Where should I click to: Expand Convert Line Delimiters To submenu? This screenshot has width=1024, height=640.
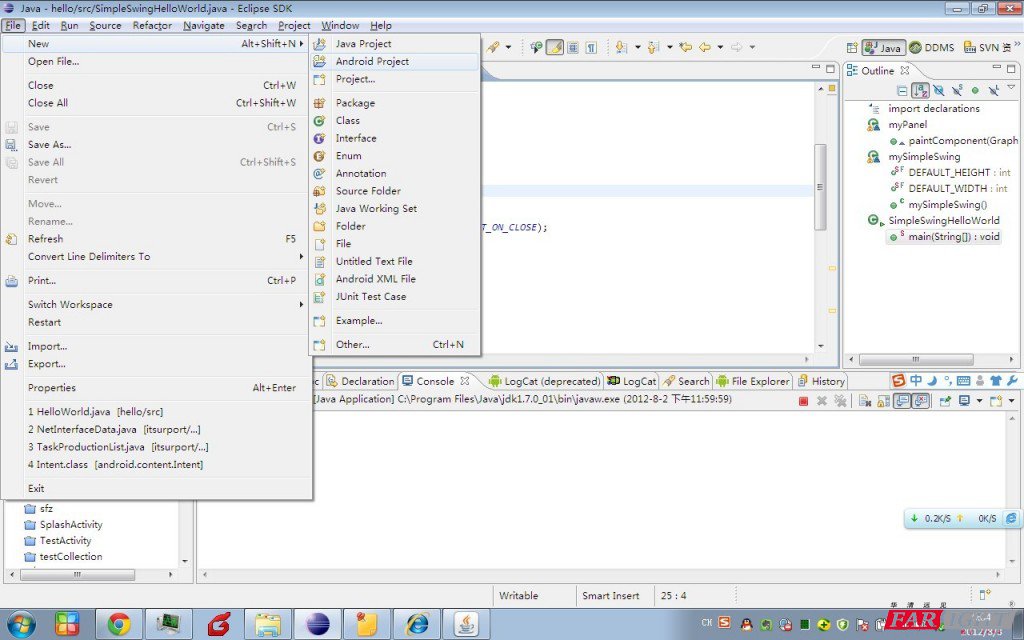pyautogui.click(x=156, y=257)
